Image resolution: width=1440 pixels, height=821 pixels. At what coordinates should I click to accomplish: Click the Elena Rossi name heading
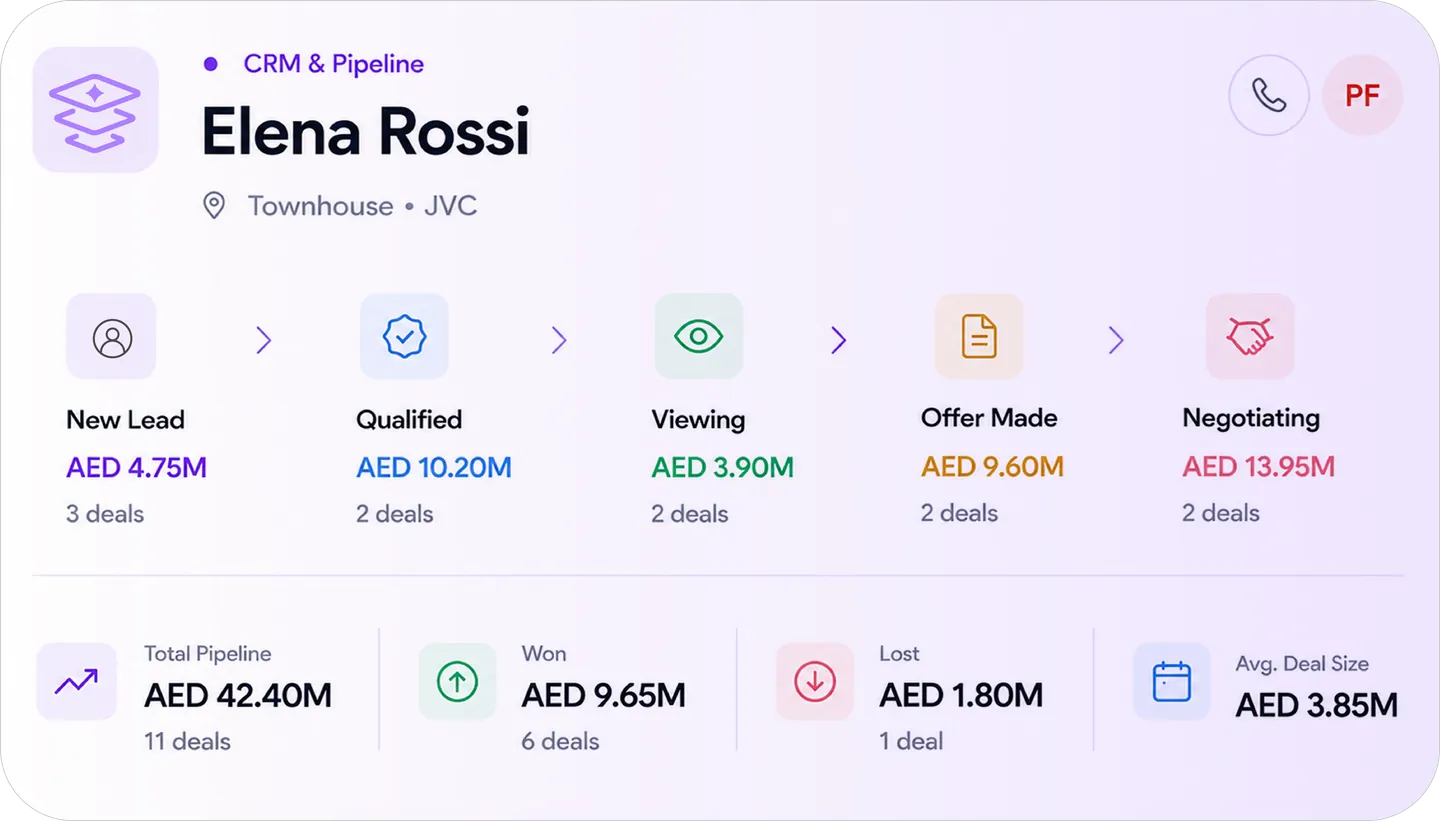coord(365,131)
